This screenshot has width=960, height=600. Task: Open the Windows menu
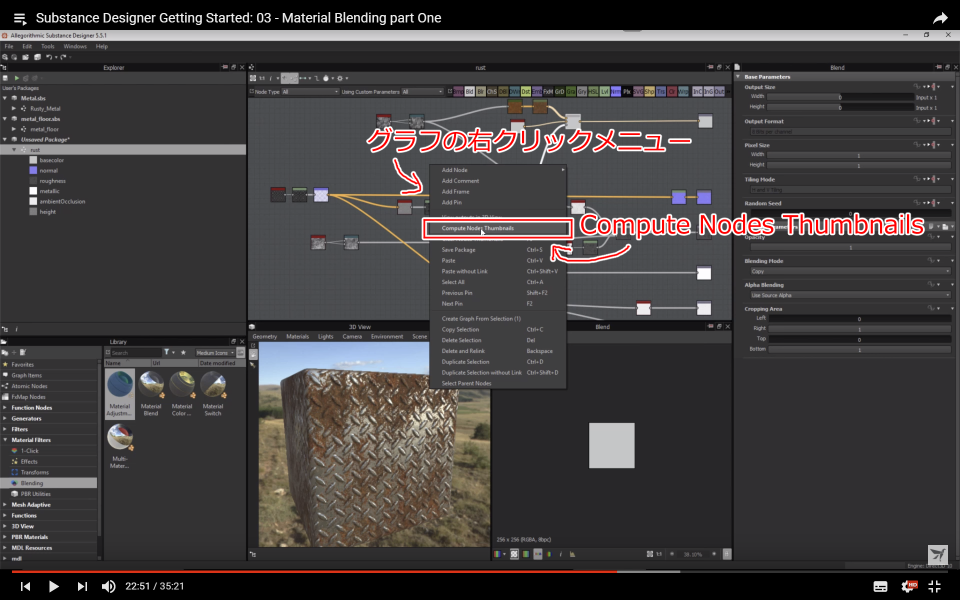75,47
